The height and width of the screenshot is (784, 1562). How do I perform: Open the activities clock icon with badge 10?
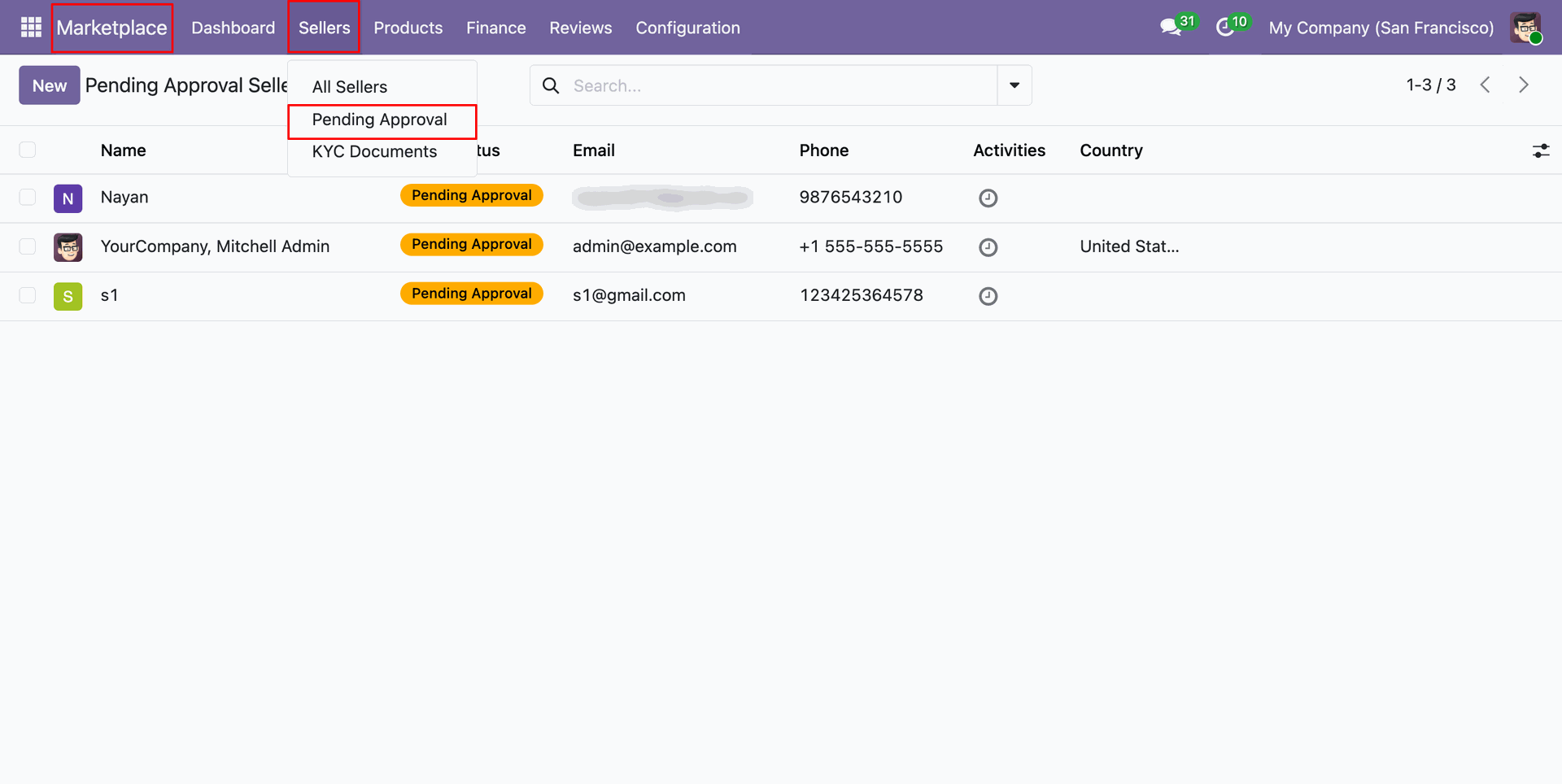(1232, 26)
